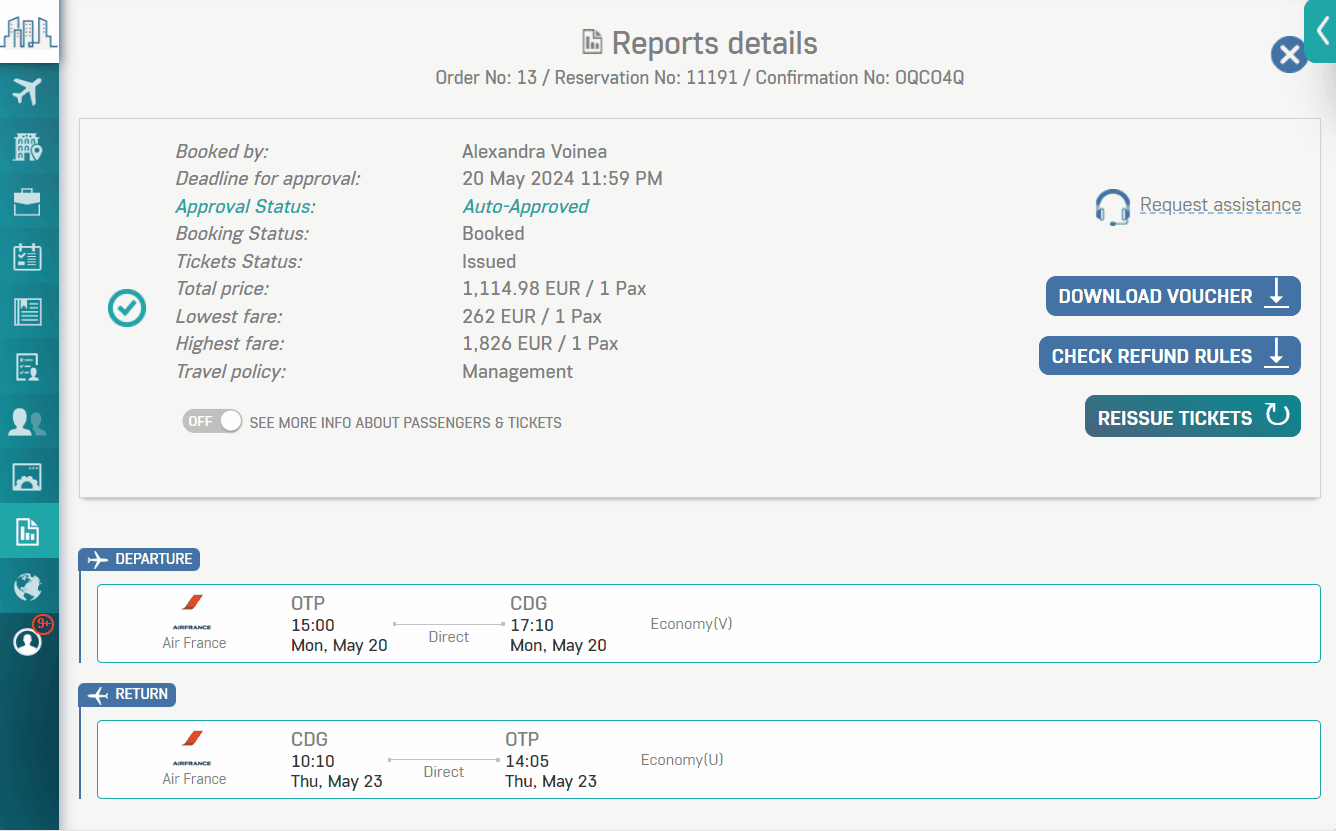Click the Reissue Tickets button
Viewport: 1336px width, 831px height.
pos(1192,417)
